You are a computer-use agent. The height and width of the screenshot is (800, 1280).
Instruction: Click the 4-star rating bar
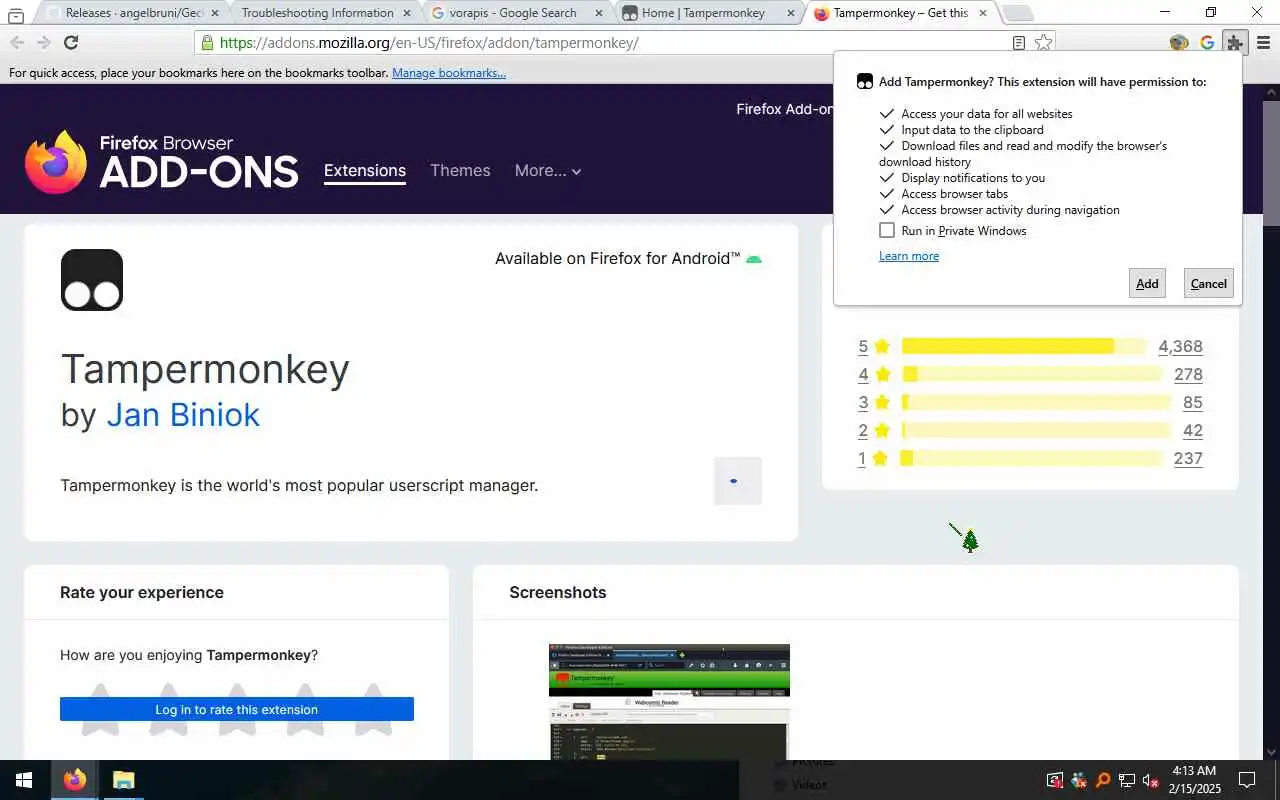1032,374
